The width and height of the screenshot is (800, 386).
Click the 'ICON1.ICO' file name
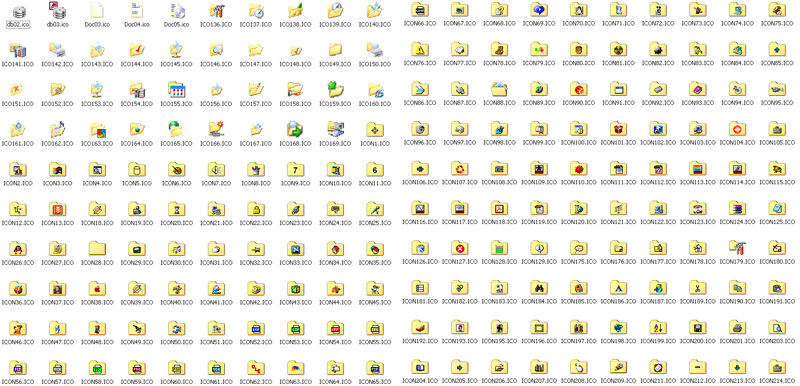[x=376, y=144]
